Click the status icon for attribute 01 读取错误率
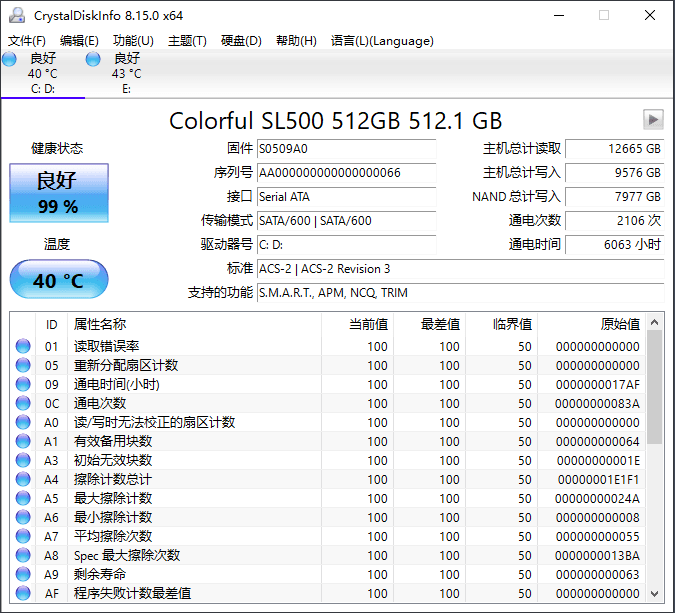675x613 pixels. click(23, 346)
